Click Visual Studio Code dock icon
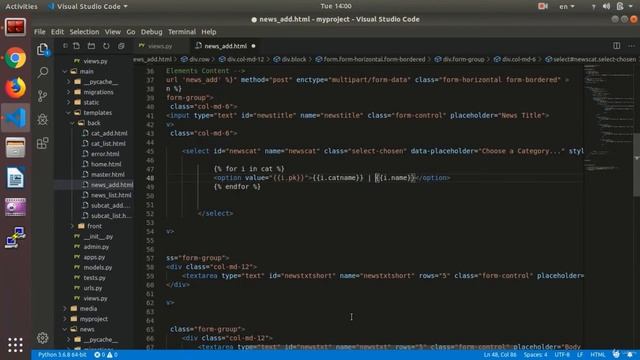The height and width of the screenshot is (360, 640). point(16,118)
